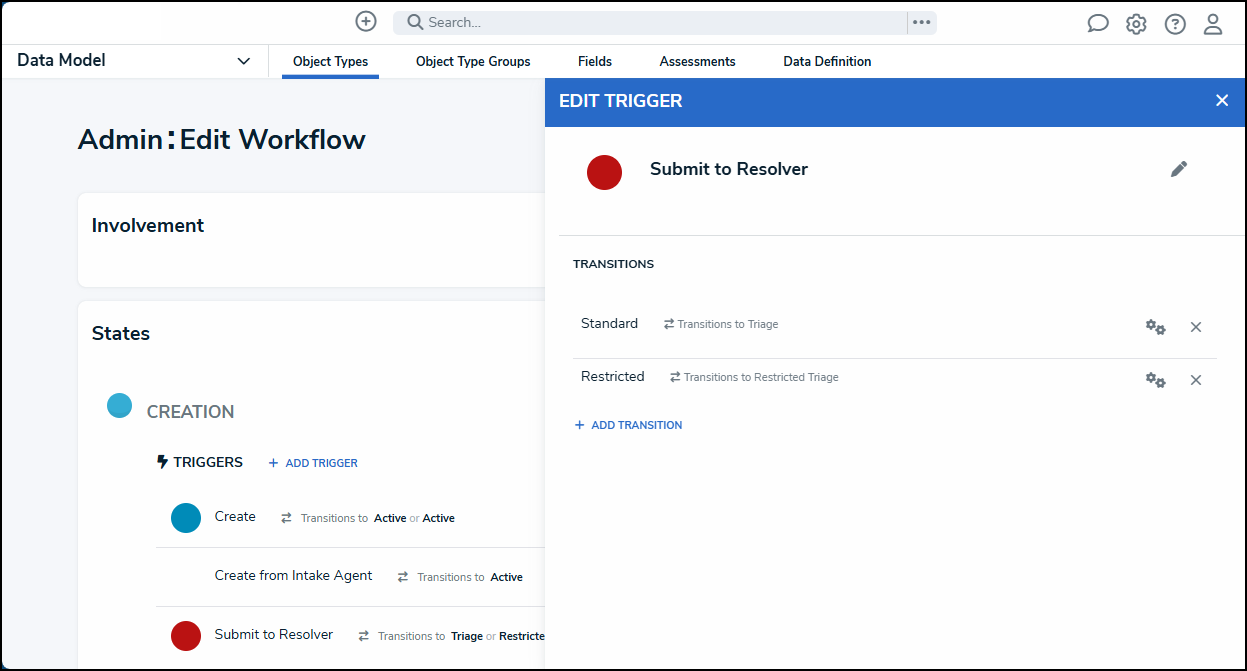Delete the Standard transition
This screenshot has width=1247, height=671.
1196,327
